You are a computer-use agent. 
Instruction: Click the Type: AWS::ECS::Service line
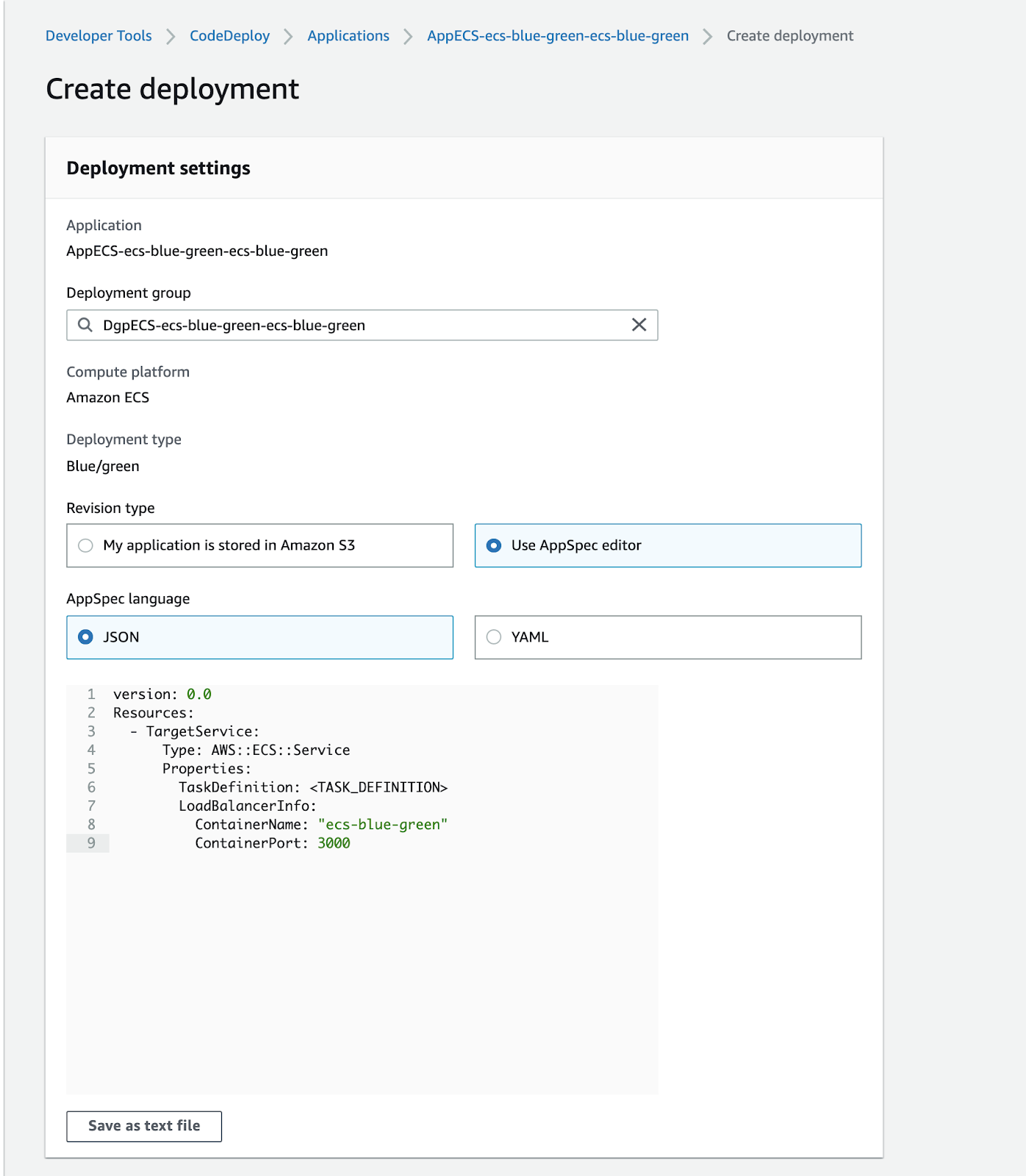256,750
